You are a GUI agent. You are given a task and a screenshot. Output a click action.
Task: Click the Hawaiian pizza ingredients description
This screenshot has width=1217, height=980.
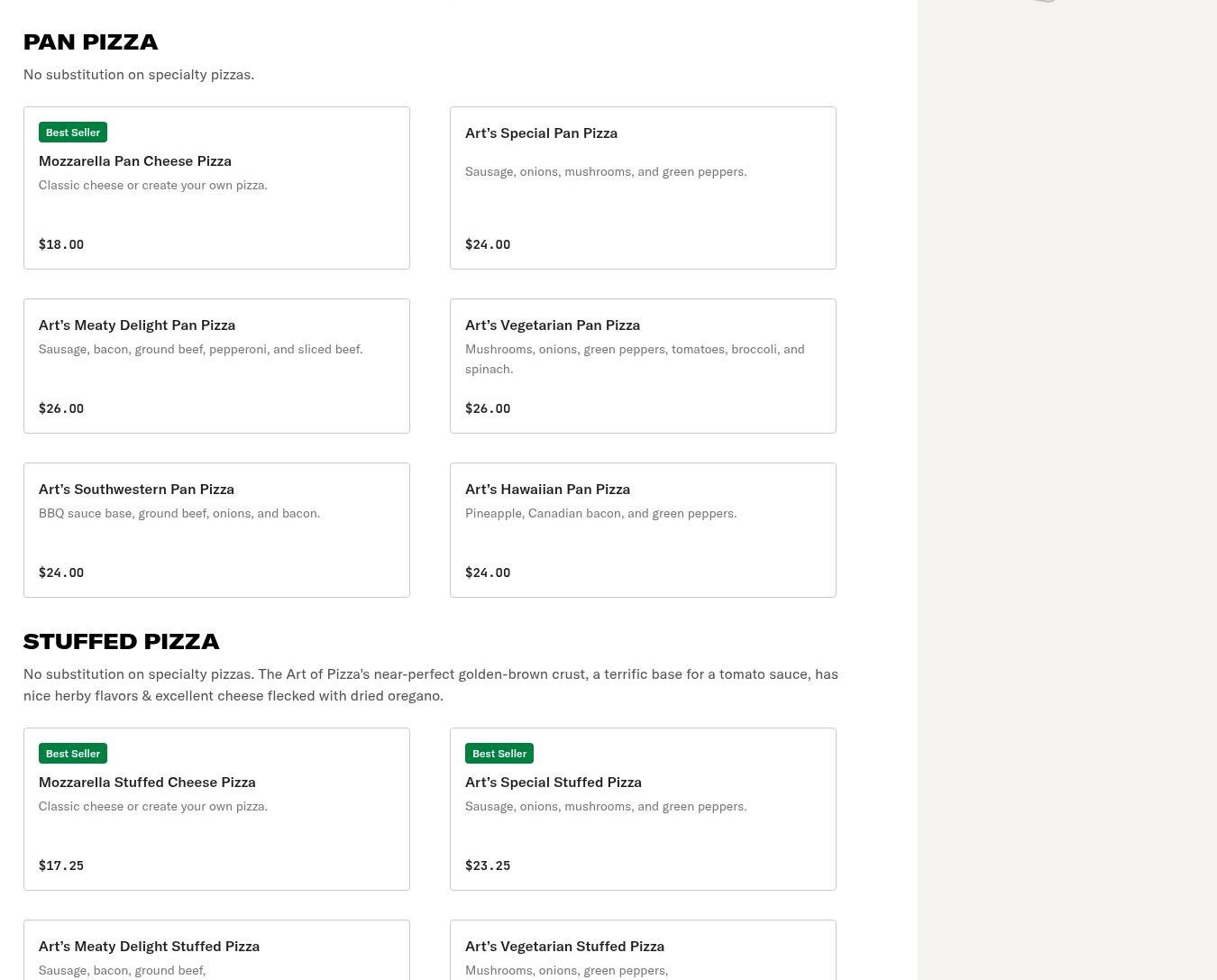coord(600,513)
